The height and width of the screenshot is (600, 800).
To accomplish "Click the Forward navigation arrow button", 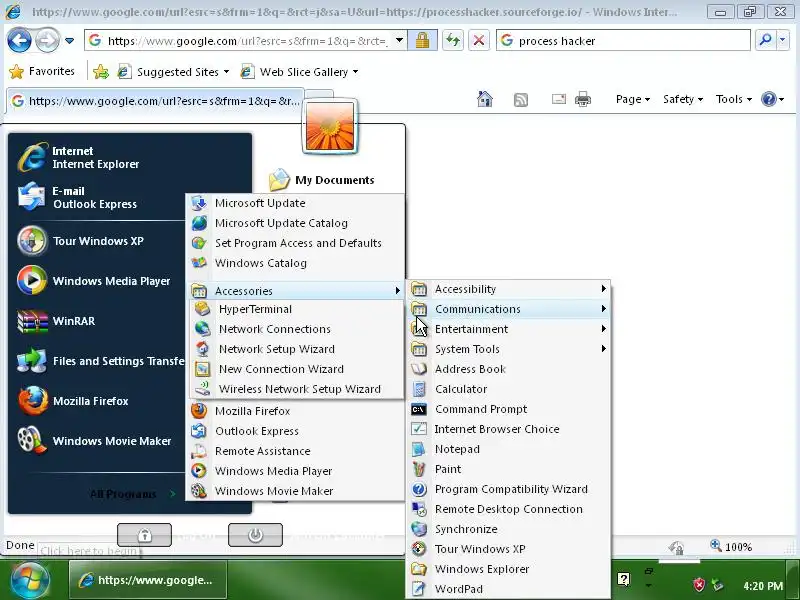I will [x=47, y=40].
